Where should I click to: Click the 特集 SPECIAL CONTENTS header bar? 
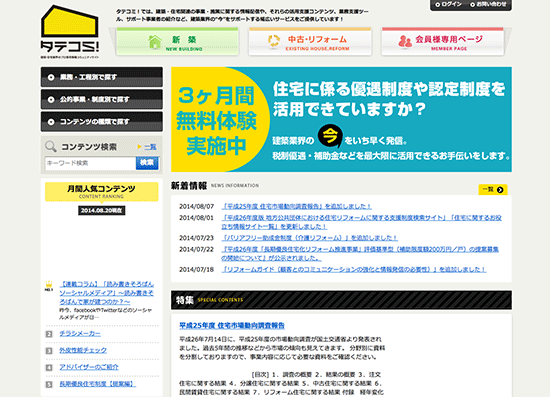[341, 300]
